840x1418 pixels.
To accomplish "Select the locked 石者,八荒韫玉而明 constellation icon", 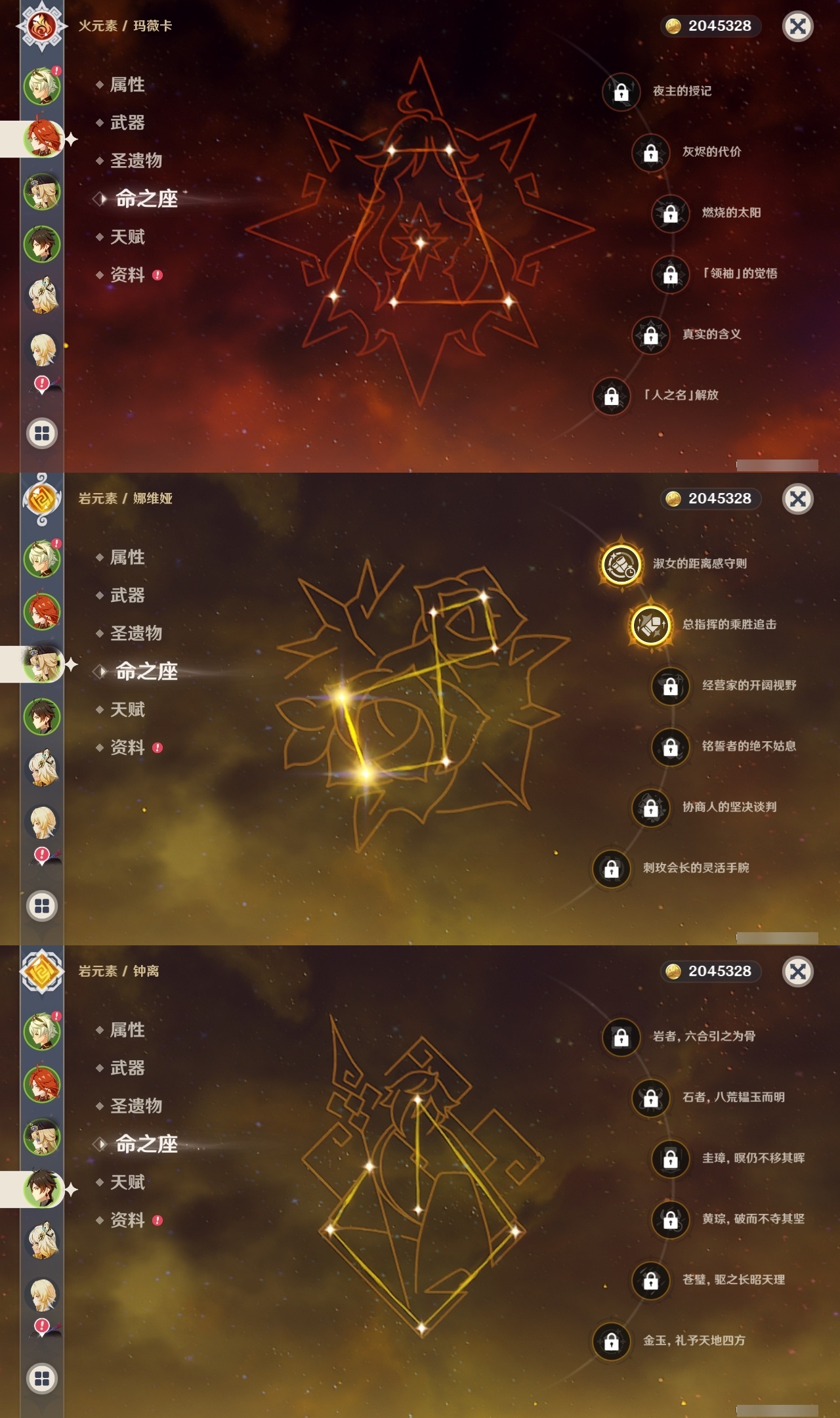I will [650, 1098].
